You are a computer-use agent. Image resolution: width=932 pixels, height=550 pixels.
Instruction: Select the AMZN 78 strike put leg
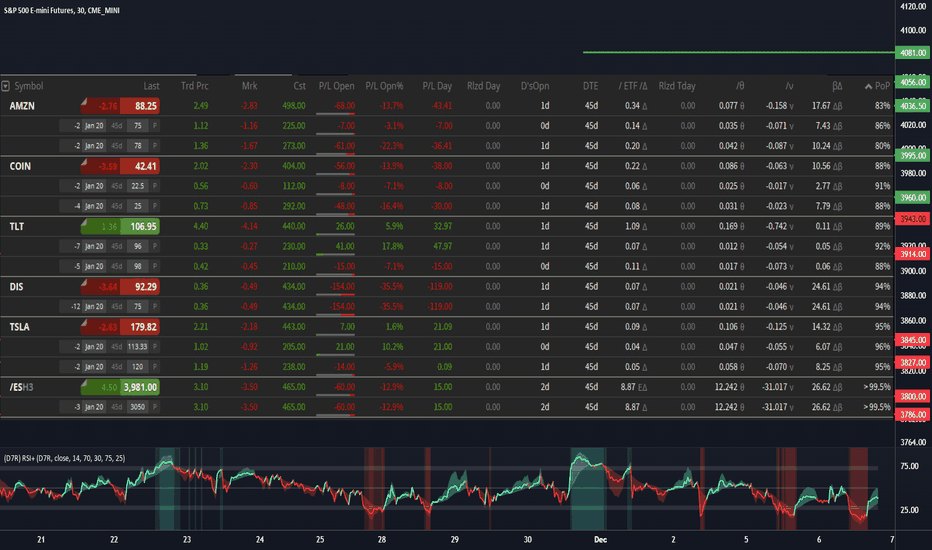point(109,146)
